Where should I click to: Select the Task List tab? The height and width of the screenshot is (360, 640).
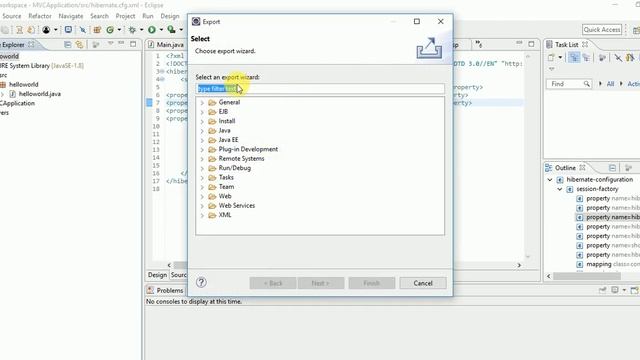click(x=567, y=44)
